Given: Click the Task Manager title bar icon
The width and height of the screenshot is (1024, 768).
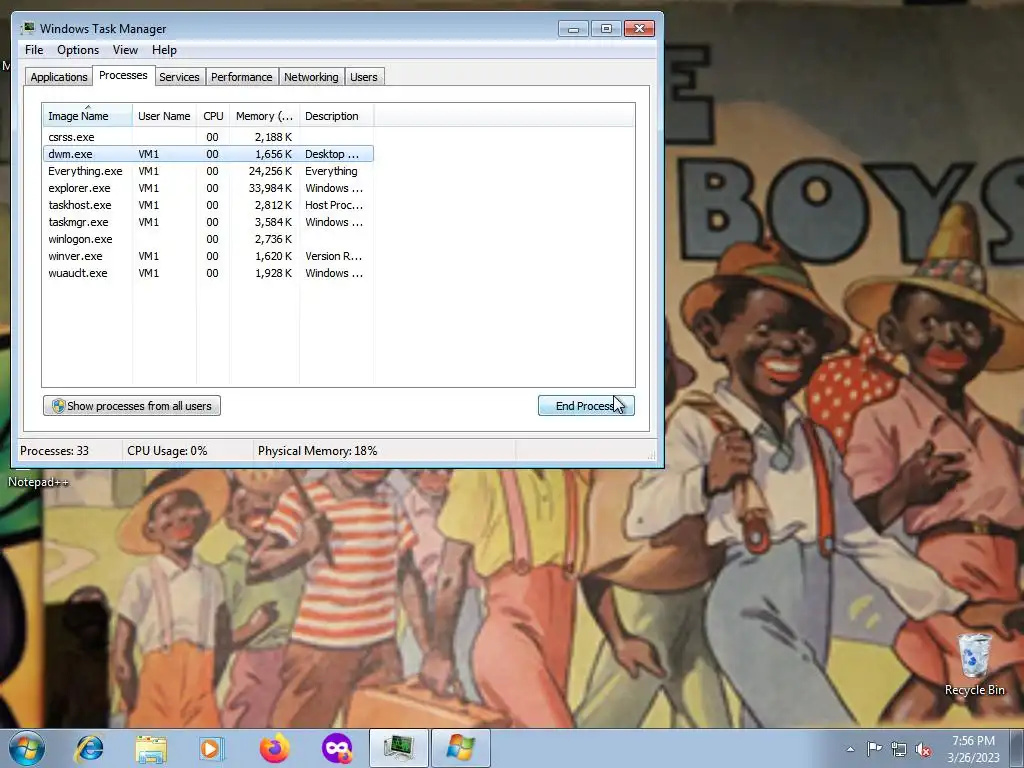Looking at the screenshot, I should 28,28.
